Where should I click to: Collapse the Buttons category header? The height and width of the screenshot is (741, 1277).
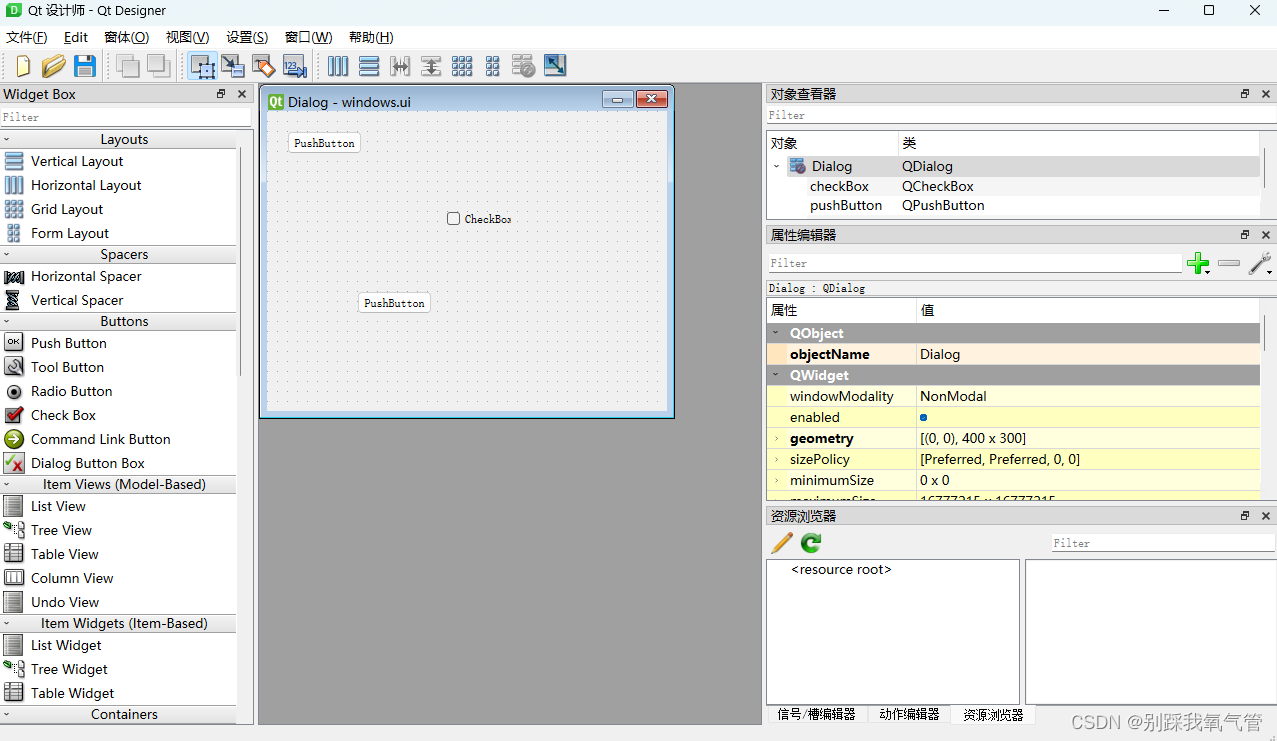pyautogui.click(x=6, y=321)
